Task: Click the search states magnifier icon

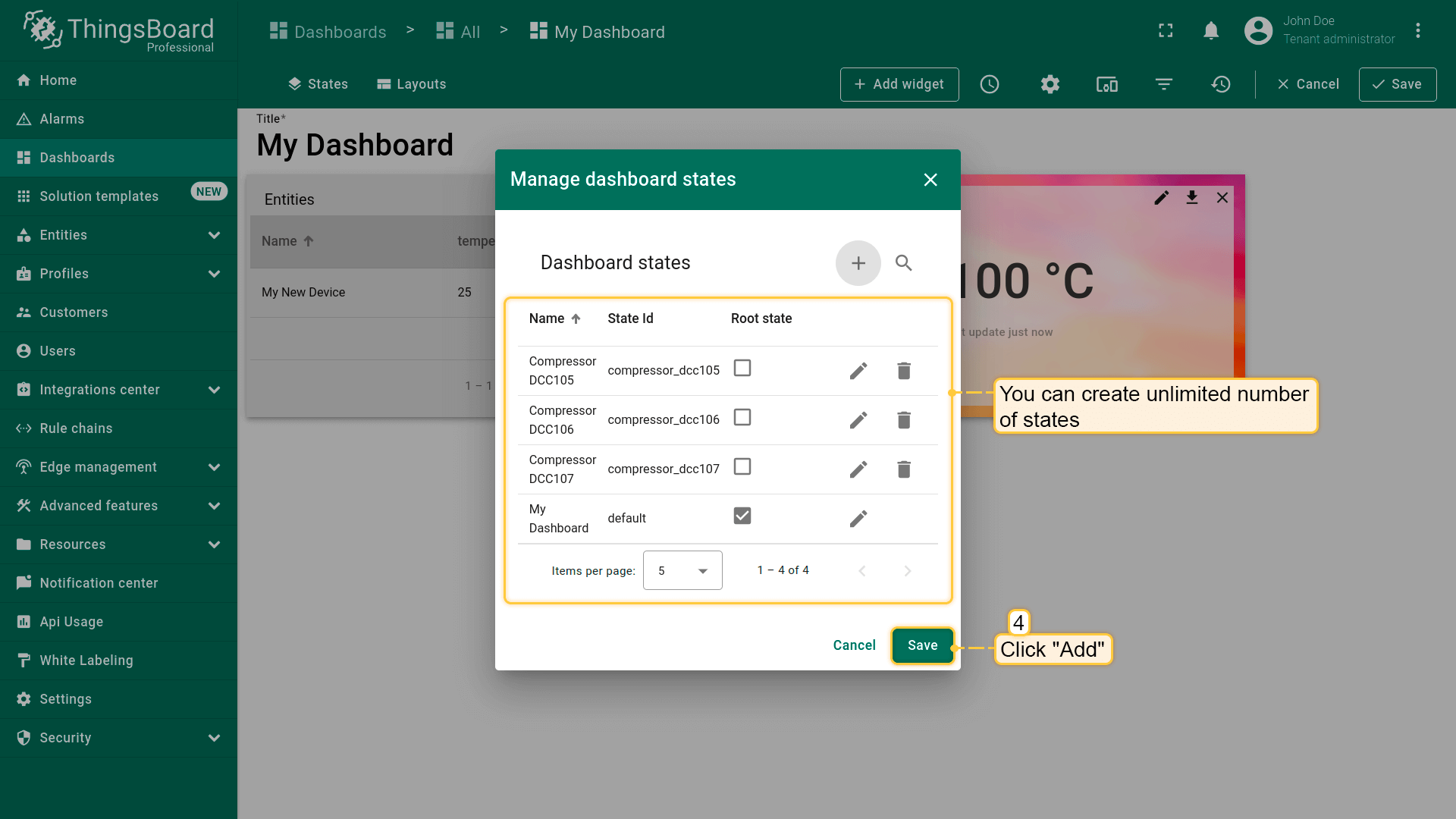Action: (x=903, y=263)
